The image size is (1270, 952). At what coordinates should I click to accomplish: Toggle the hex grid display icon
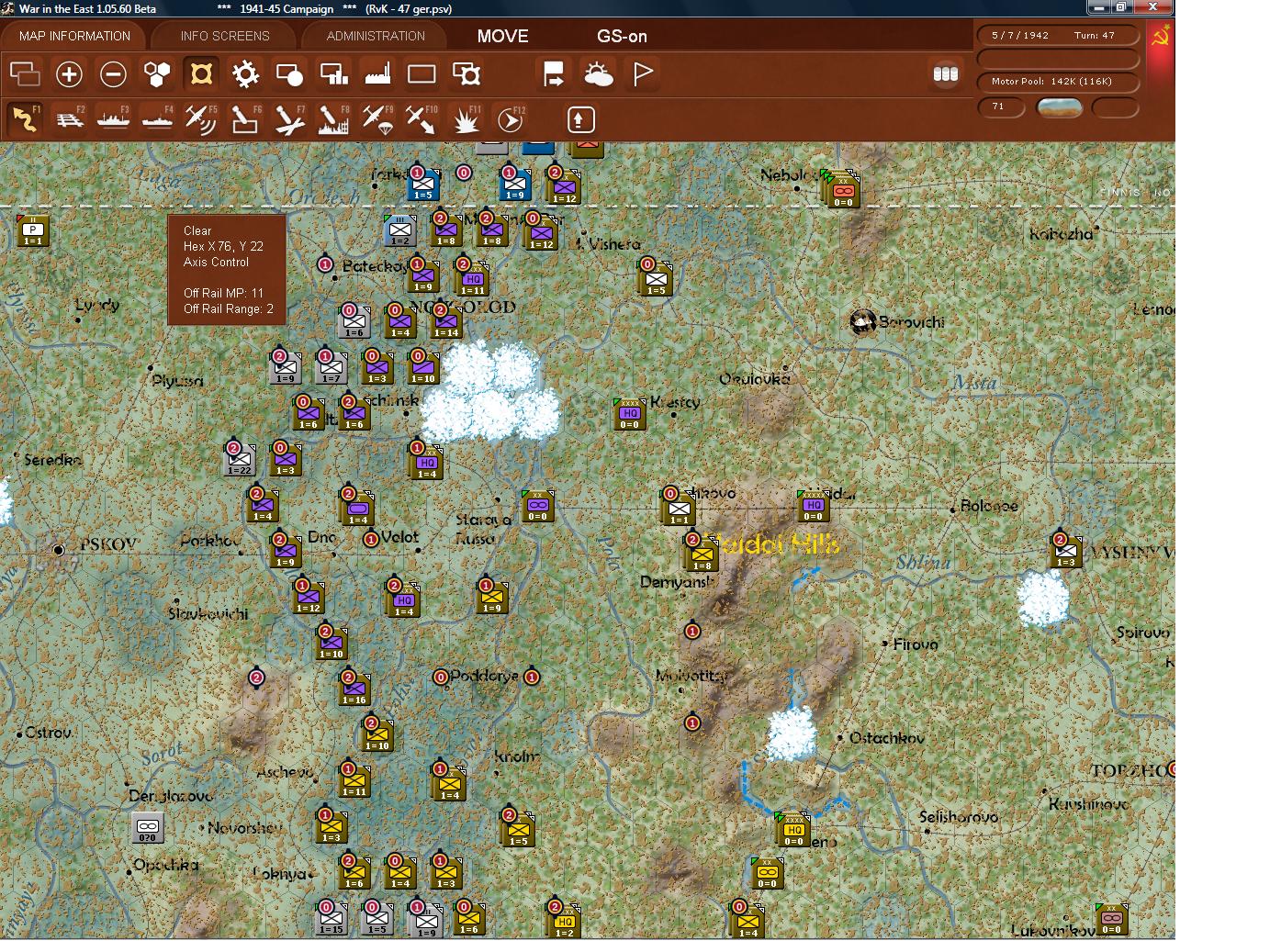coord(157,74)
